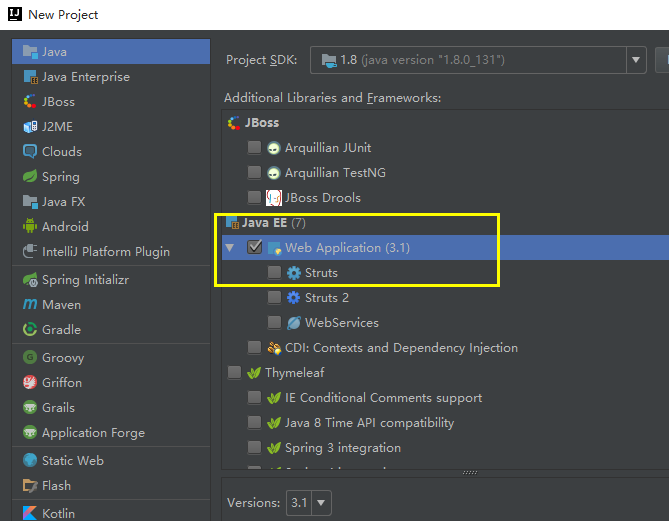This screenshot has width=669, height=521.
Task: Collapse the Web Application tree arrow
Action: tap(230, 247)
